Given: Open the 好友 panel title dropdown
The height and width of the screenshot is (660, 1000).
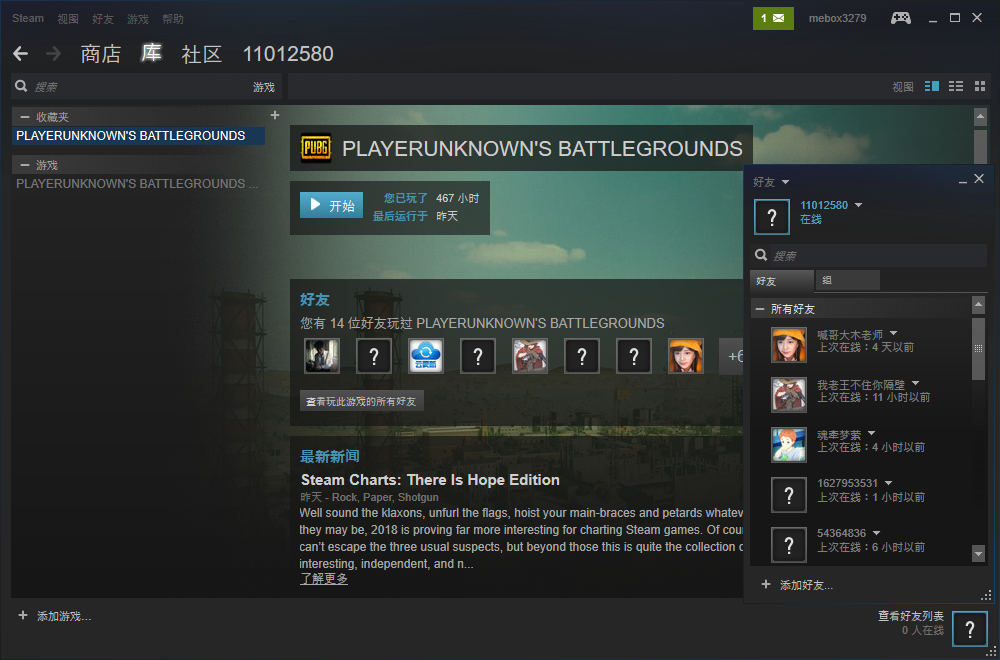Looking at the screenshot, I should [785, 182].
